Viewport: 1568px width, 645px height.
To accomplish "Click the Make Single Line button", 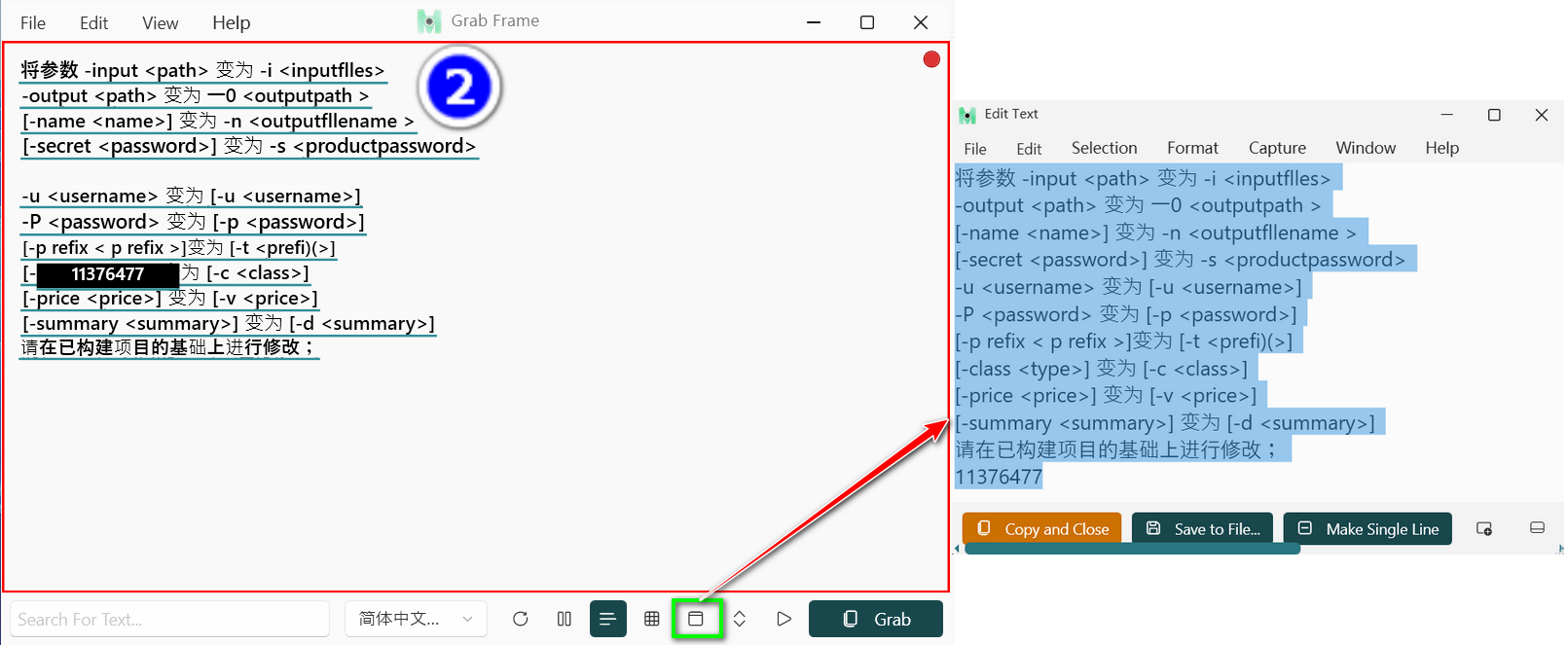I will coord(1367,529).
